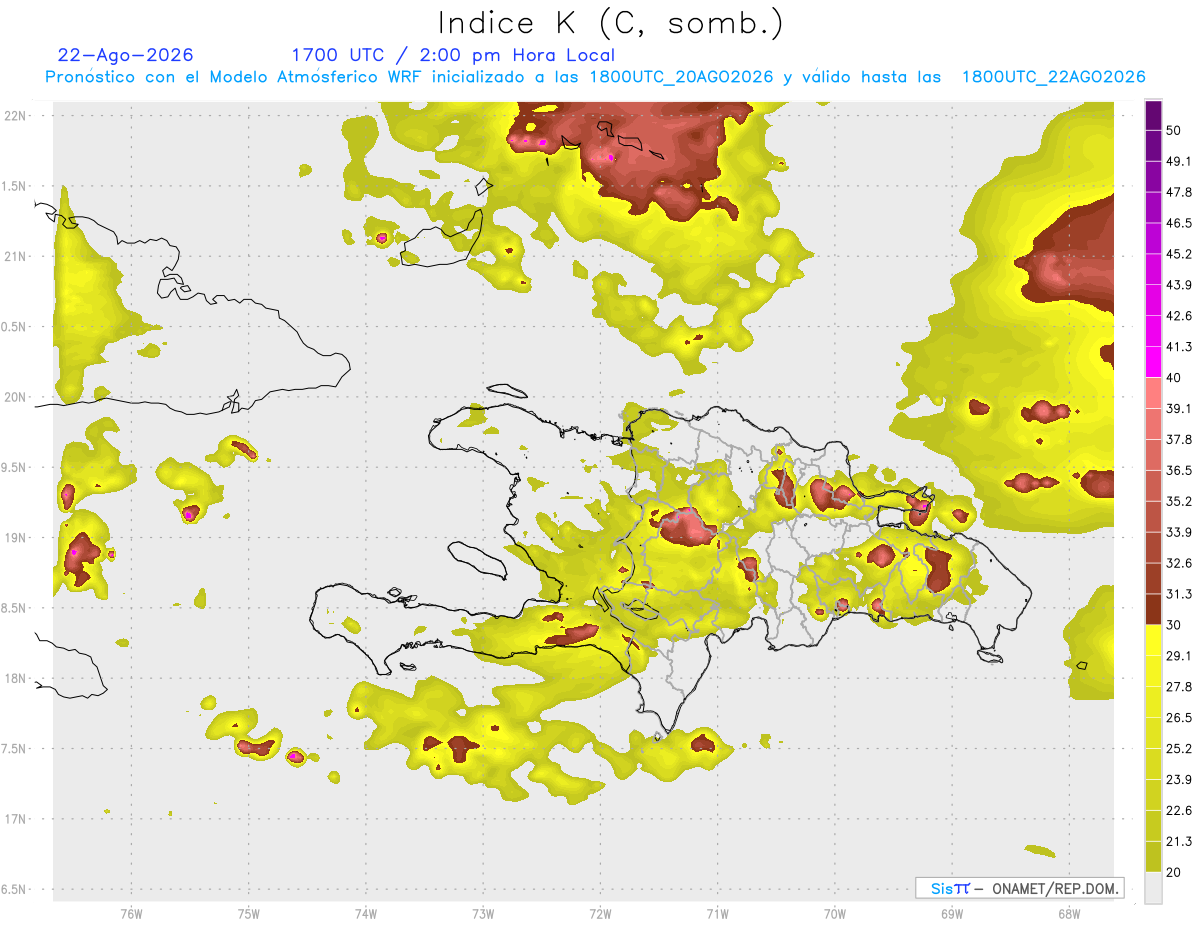Select the forecast date "22-Ago-2026"

126,55
